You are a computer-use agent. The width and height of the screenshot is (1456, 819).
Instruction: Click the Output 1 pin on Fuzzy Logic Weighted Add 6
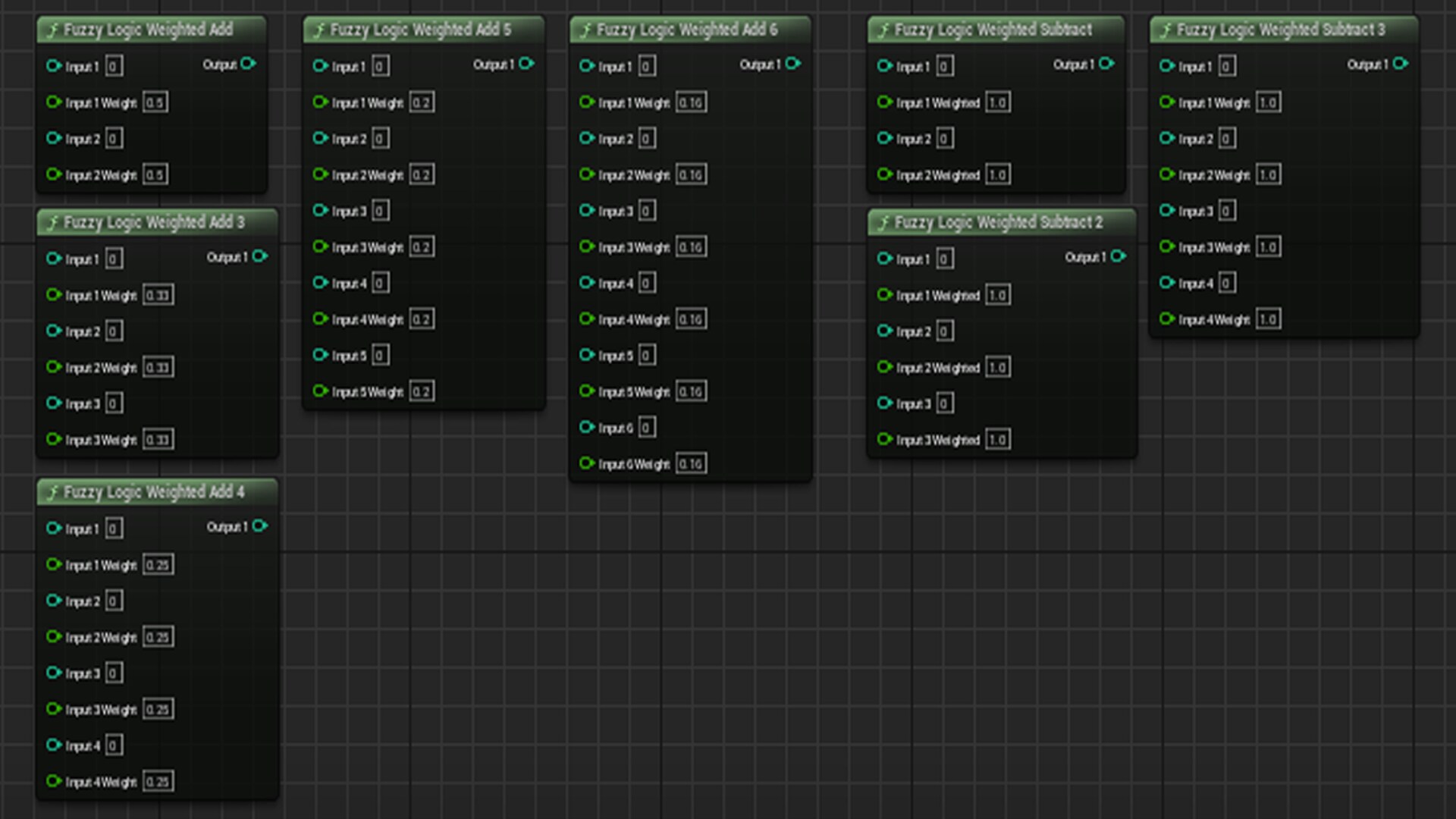[795, 64]
